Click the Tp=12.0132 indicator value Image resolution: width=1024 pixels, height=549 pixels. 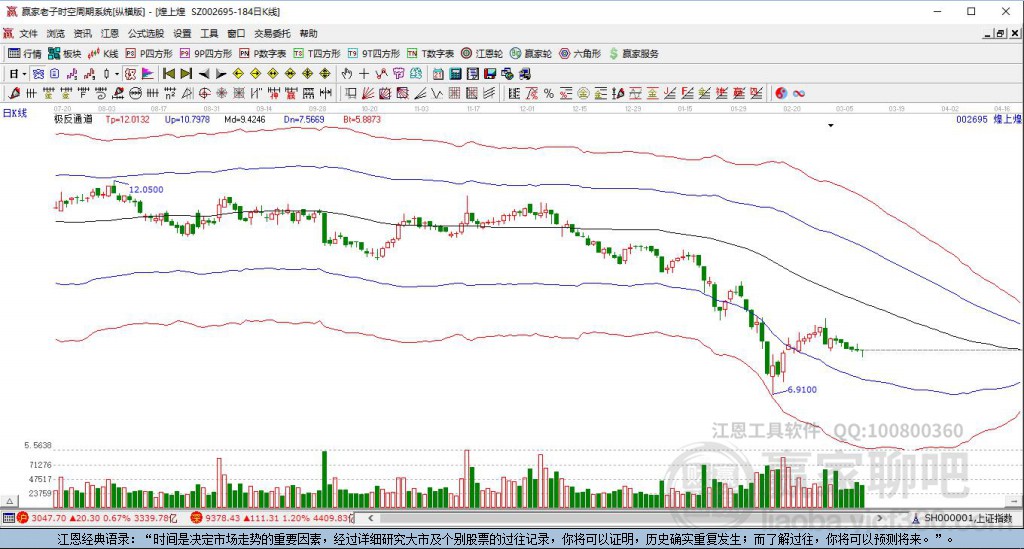pos(127,119)
